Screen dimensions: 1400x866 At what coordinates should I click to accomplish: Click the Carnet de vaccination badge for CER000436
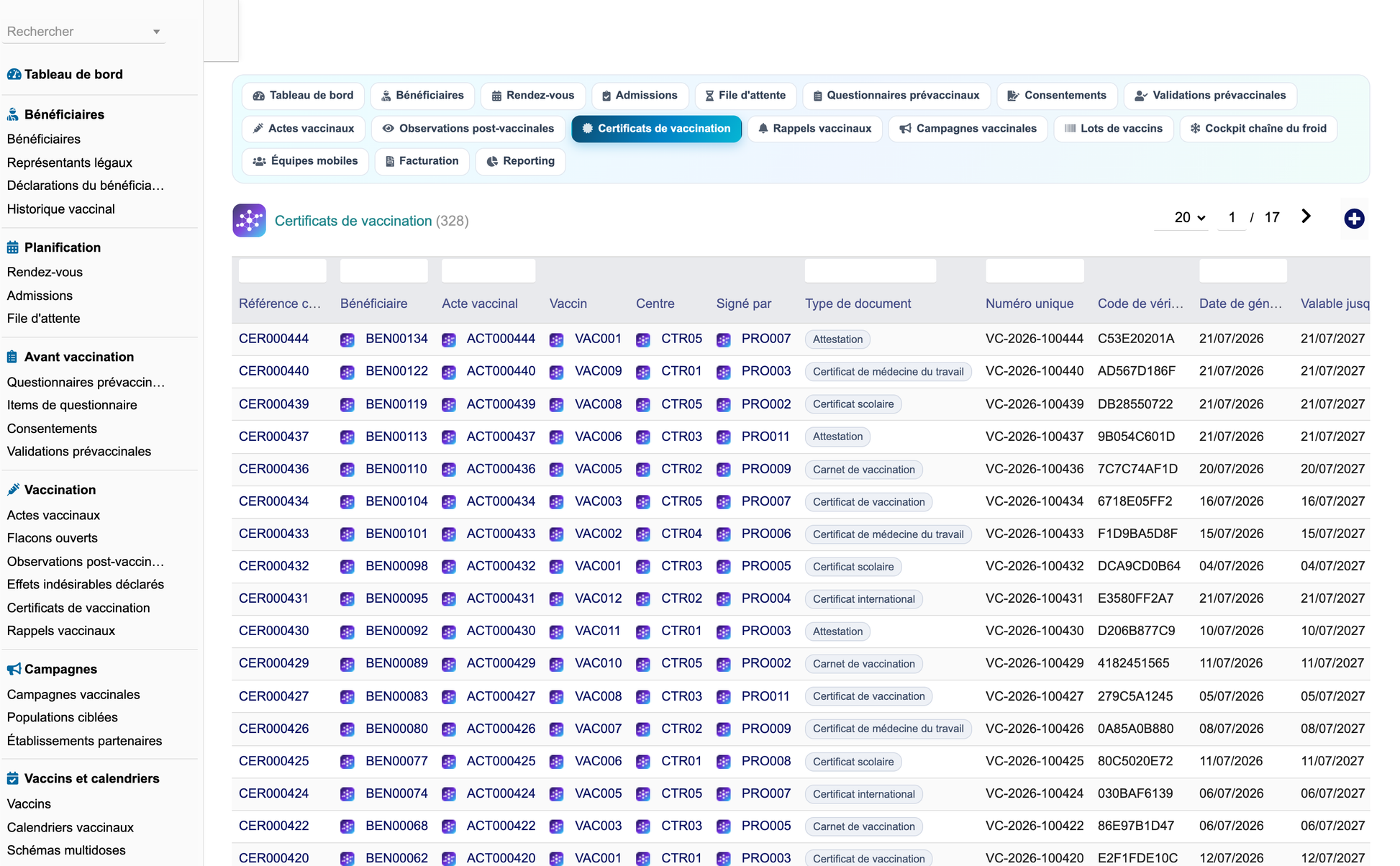[x=863, y=470]
